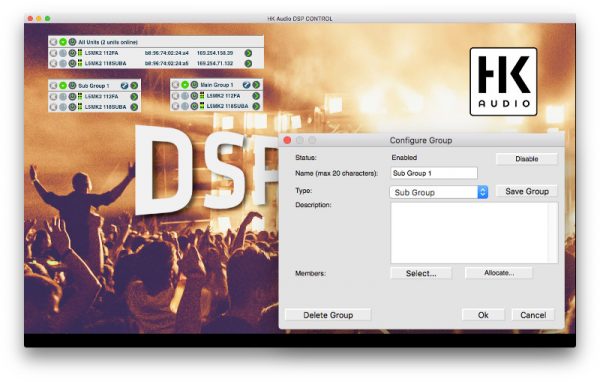
Task: Click green arrow icon on All Units LSMK2 112FA row
Action: point(248,53)
